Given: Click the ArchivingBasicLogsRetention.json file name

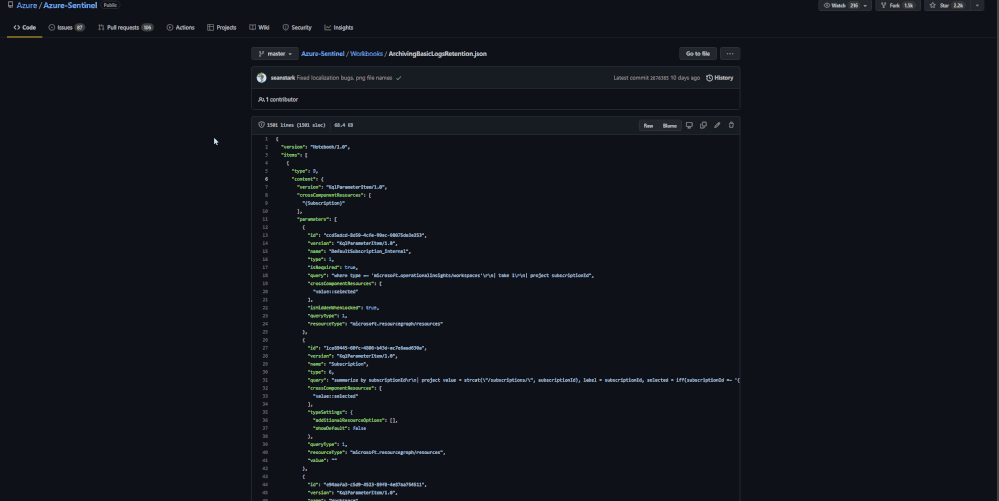Looking at the screenshot, I should click(x=438, y=54).
